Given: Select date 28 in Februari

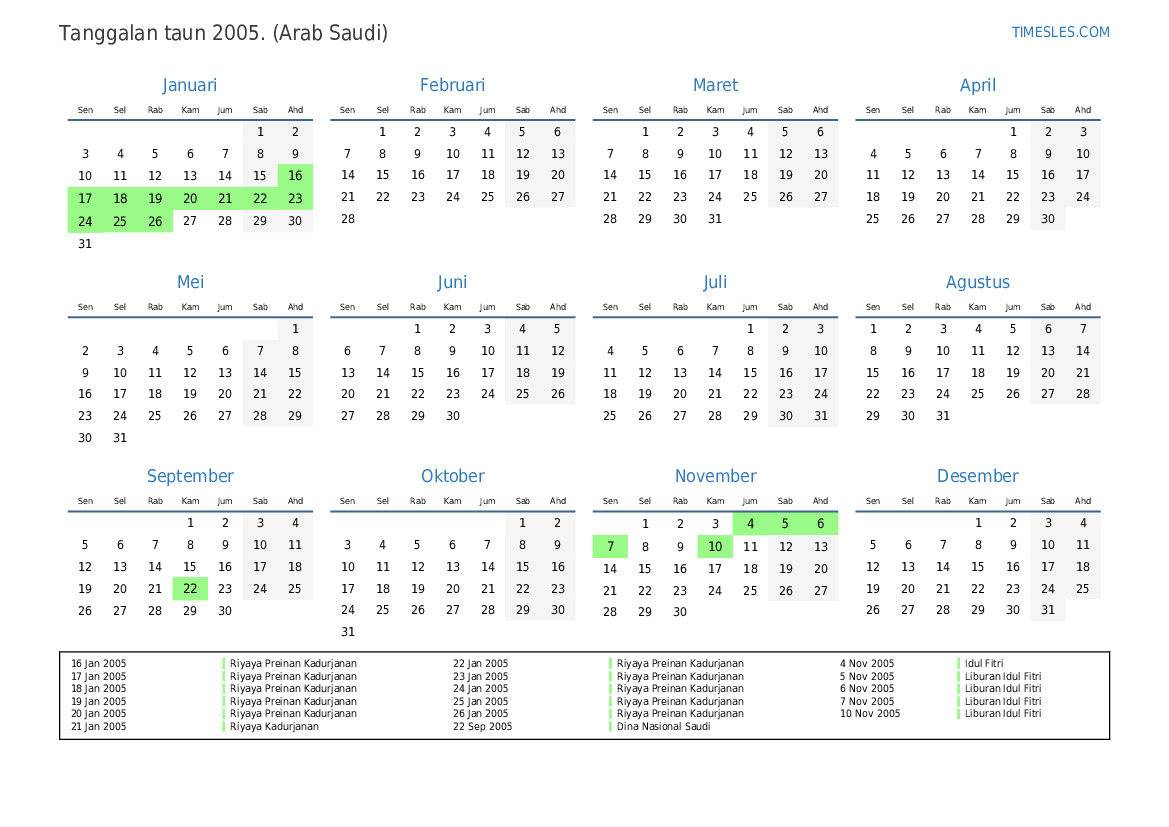Looking at the screenshot, I should 347,220.
